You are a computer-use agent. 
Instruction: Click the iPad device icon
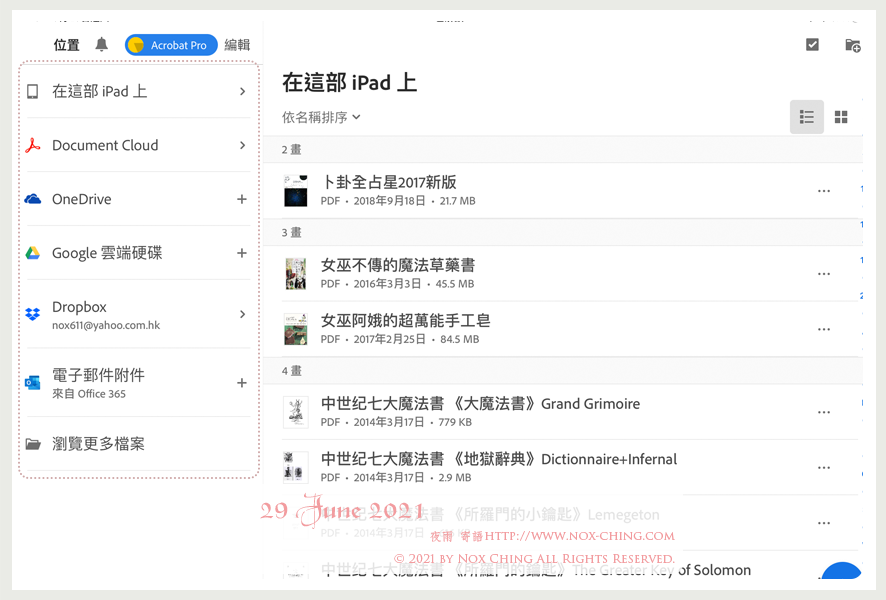coord(33,92)
